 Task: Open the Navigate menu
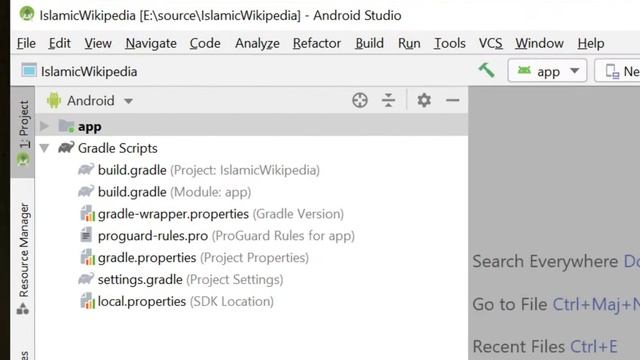click(x=151, y=43)
